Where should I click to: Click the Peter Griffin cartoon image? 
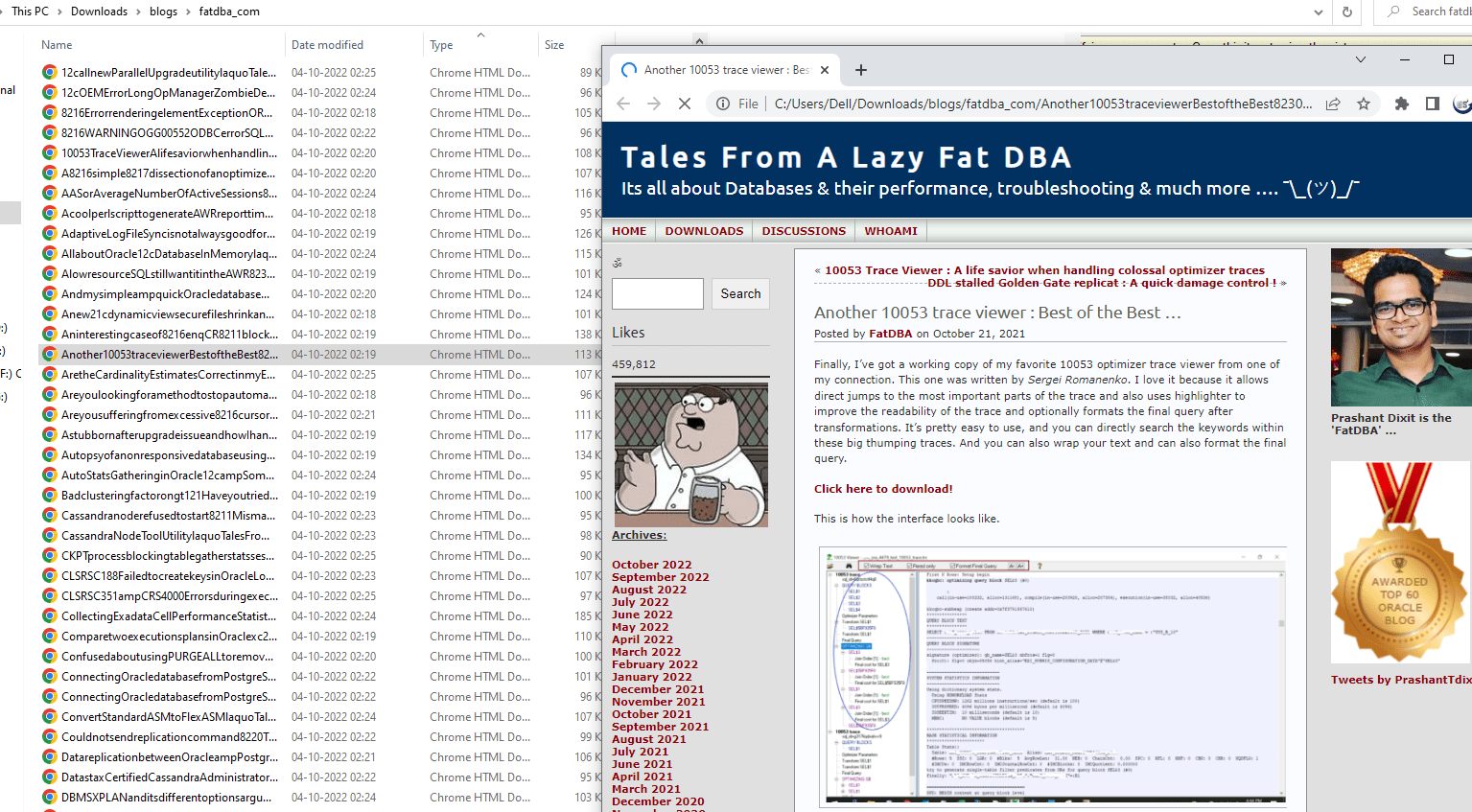(690, 454)
